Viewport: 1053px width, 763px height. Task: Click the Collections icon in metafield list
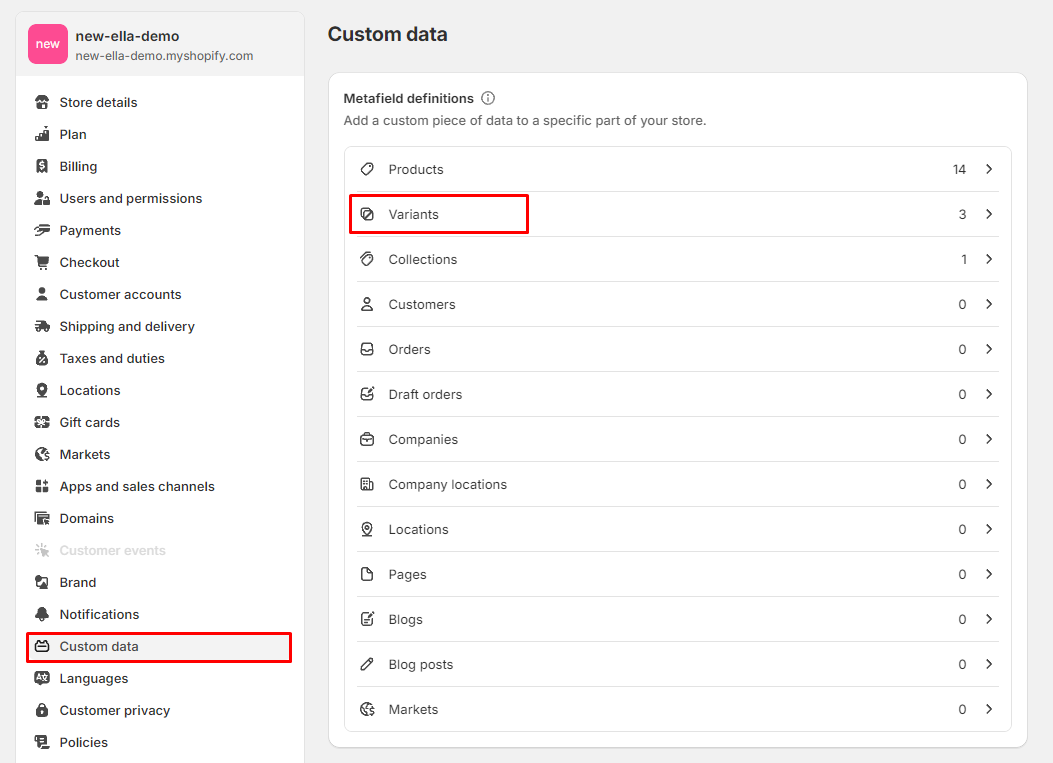pyautogui.click(x=367, y=259)
